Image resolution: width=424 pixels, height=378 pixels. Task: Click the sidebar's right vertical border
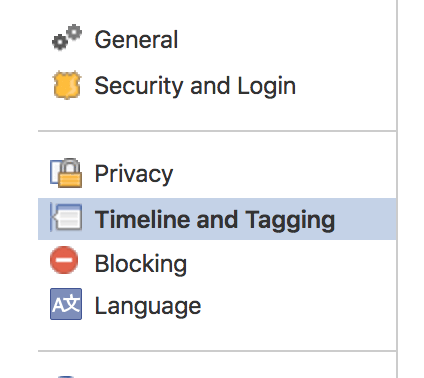(397, 189)
